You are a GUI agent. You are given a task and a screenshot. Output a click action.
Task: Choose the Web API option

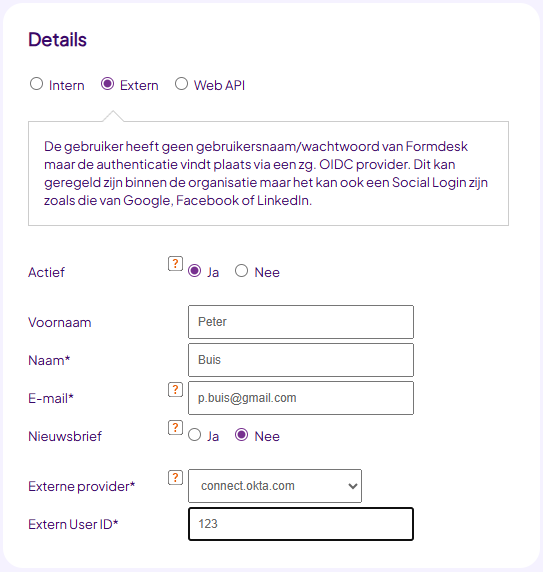tap(181, 84)
